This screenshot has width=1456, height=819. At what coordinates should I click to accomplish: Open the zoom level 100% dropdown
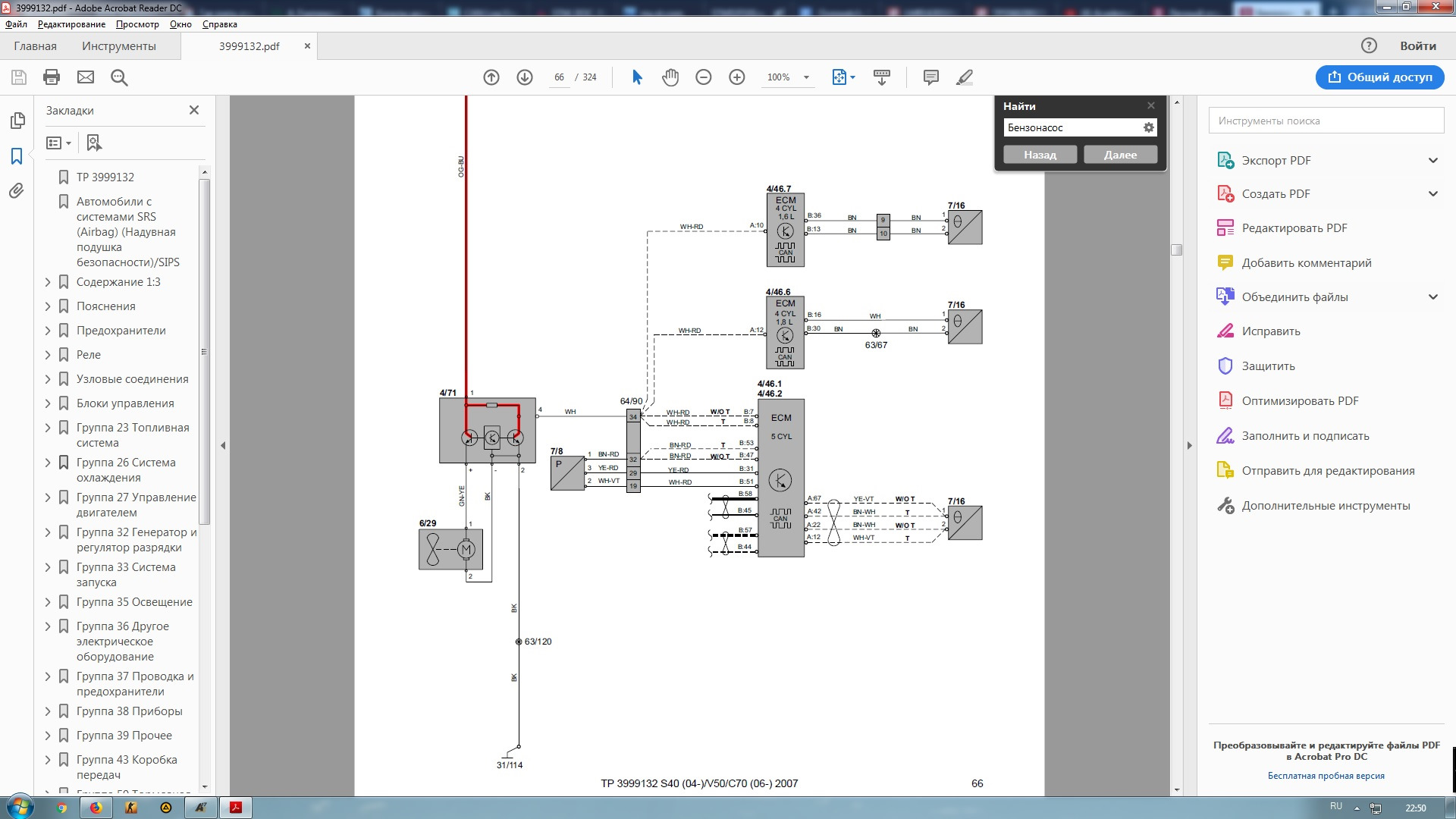806,77
